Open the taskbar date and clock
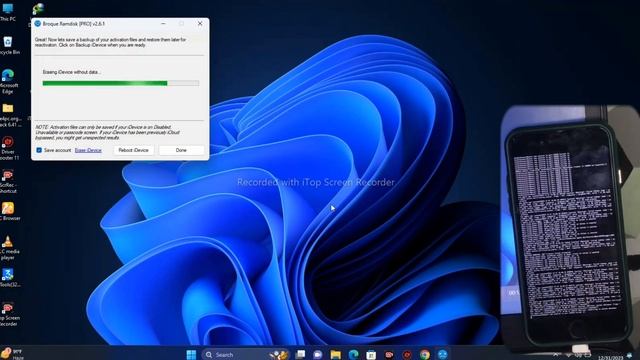Screen dimensions: 640x360 611,357
